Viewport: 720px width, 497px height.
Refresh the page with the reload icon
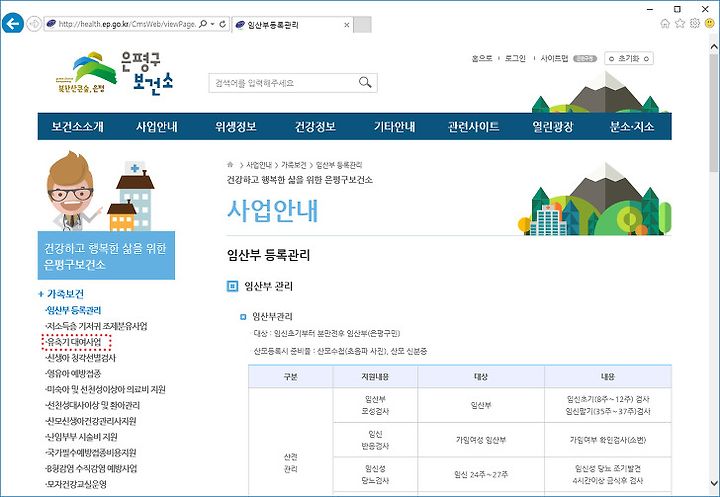(223, 24)
